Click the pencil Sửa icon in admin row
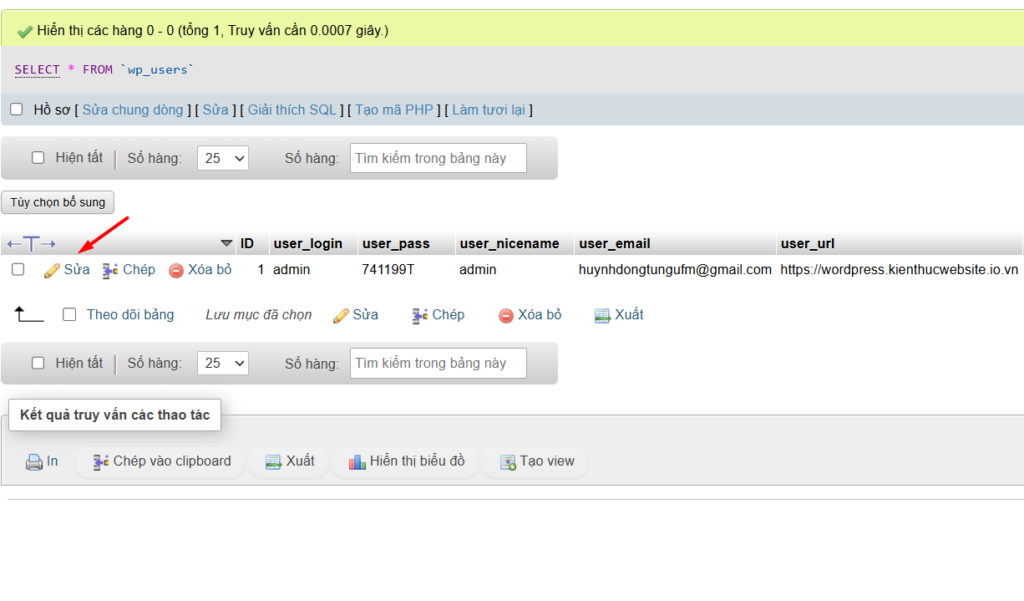Image resolution: width=1024 pixels, height=601 pixels. click(52, 270)
